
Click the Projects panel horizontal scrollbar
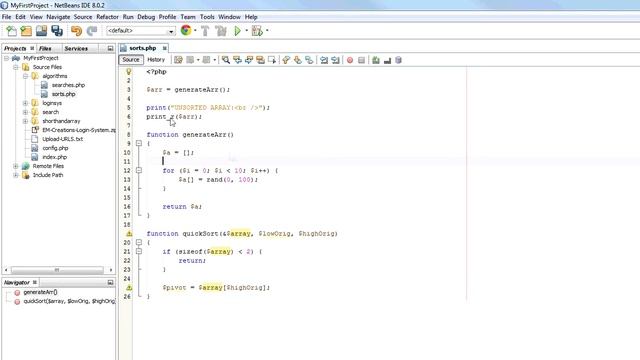[57, 270]
